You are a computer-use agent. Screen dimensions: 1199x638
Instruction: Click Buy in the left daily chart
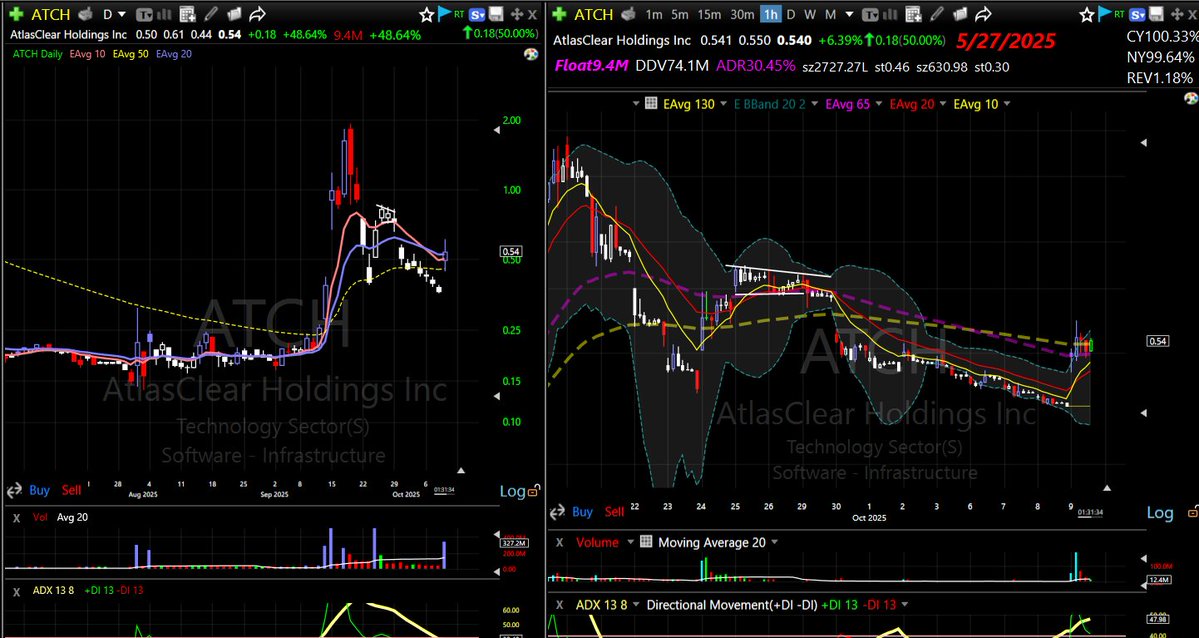coord(40,490)
